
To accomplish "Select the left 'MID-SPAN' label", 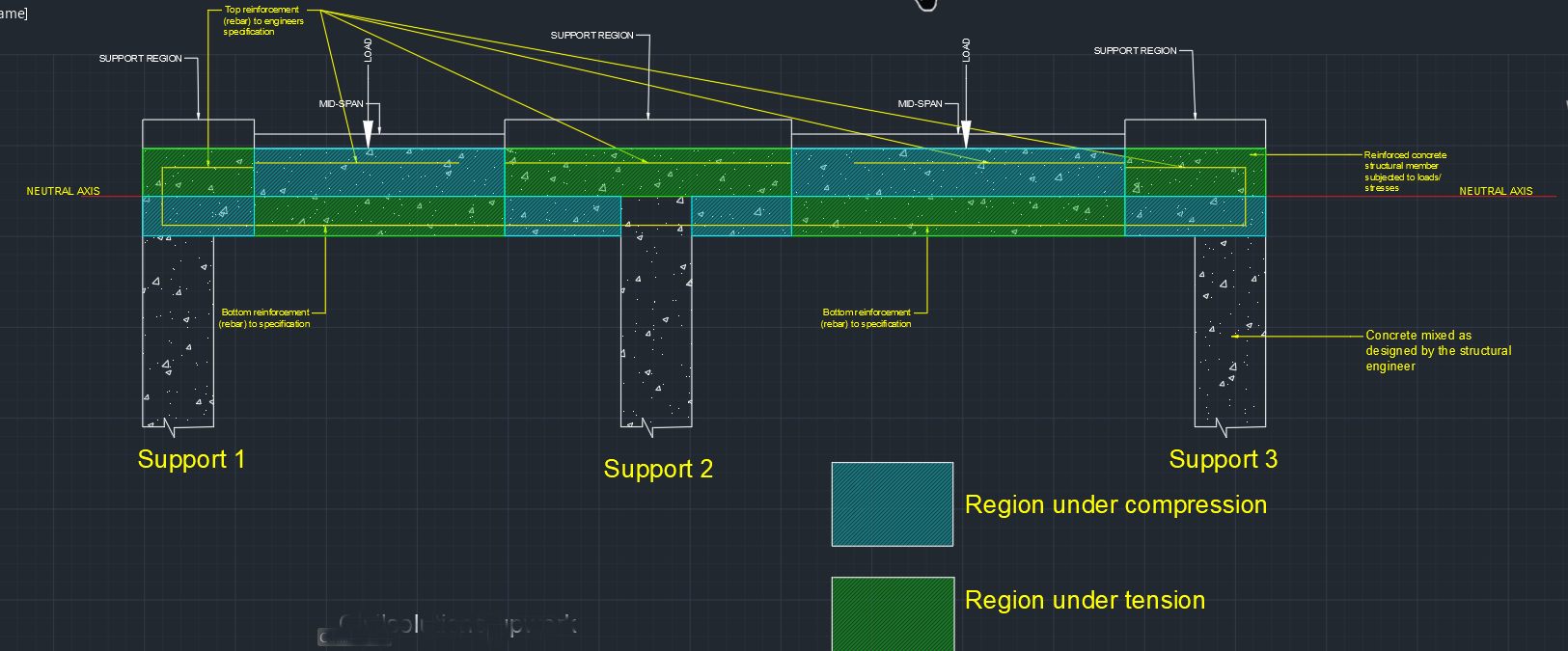I will pyautogui.click(x=341, y=104).
